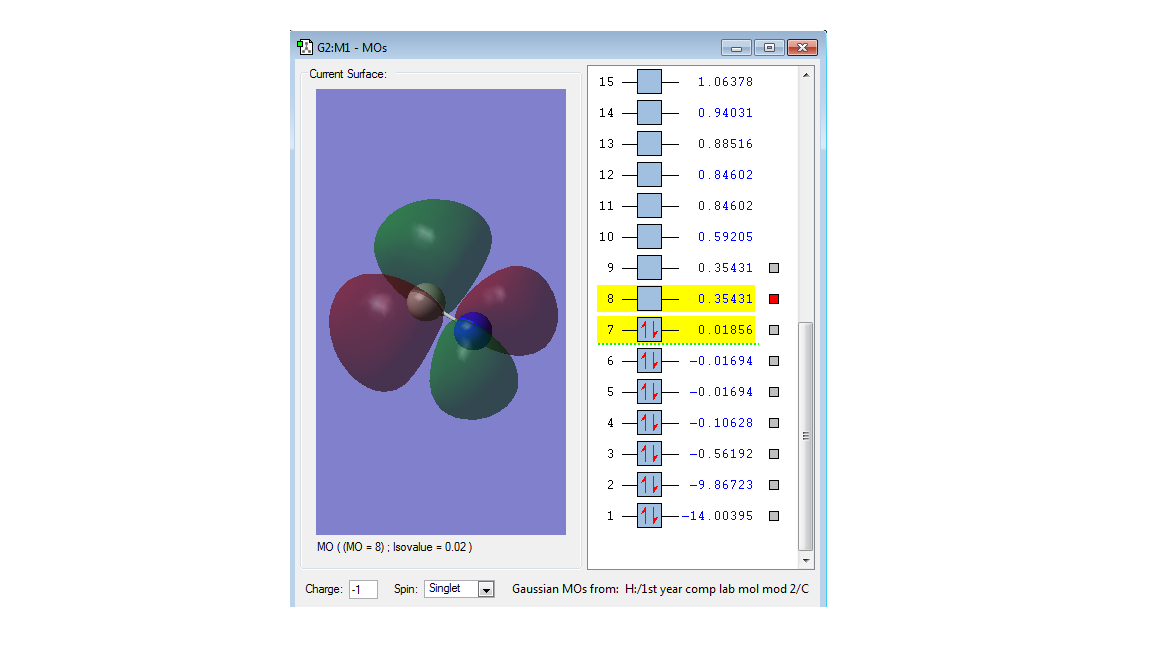The width and height of the screenshot is (1152, 648).
Task: Select the occupied orbital box for MO 2
Action: [x=649, y=485]
